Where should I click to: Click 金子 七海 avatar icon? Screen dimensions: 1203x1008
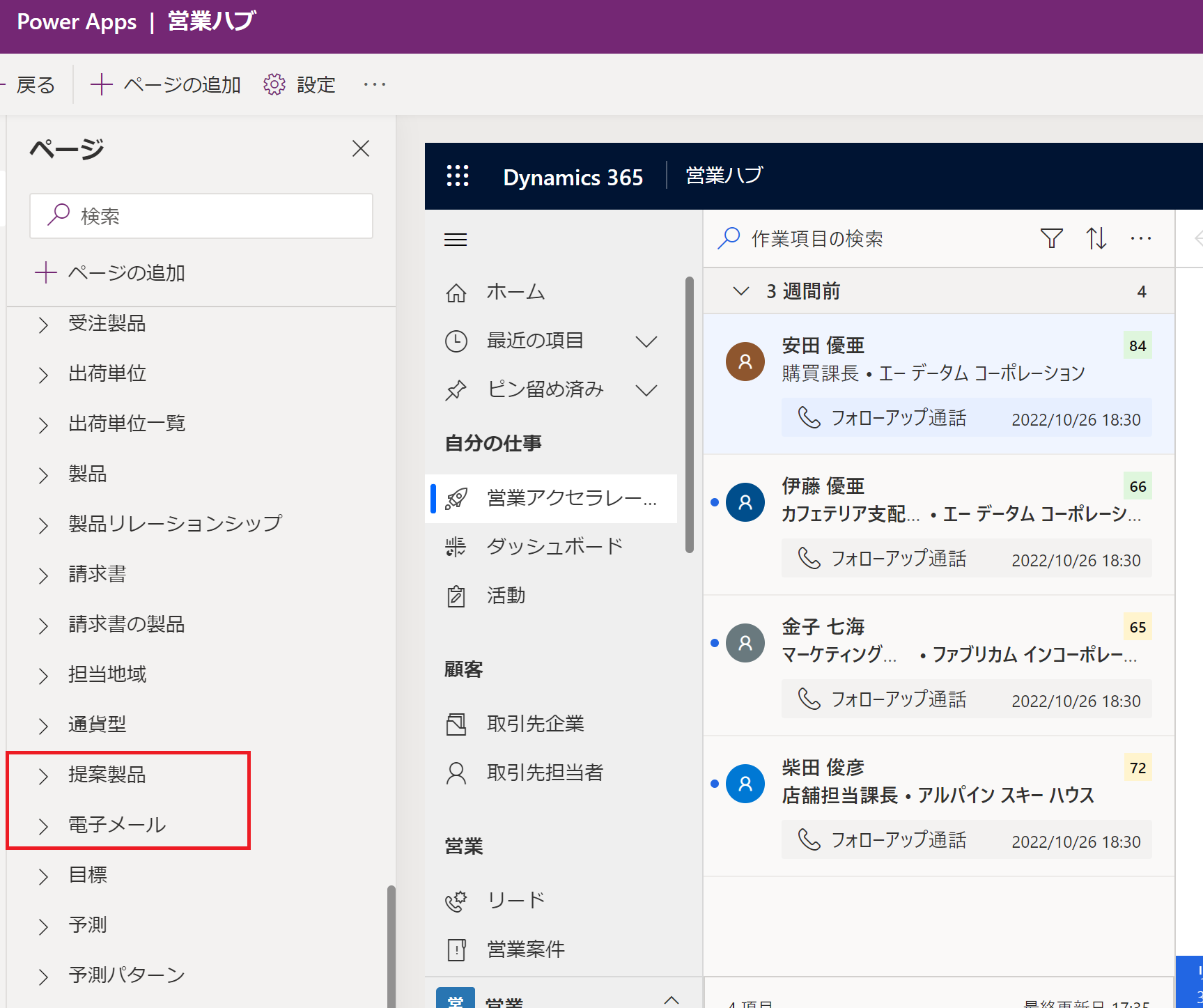click(x=745, y=643)
